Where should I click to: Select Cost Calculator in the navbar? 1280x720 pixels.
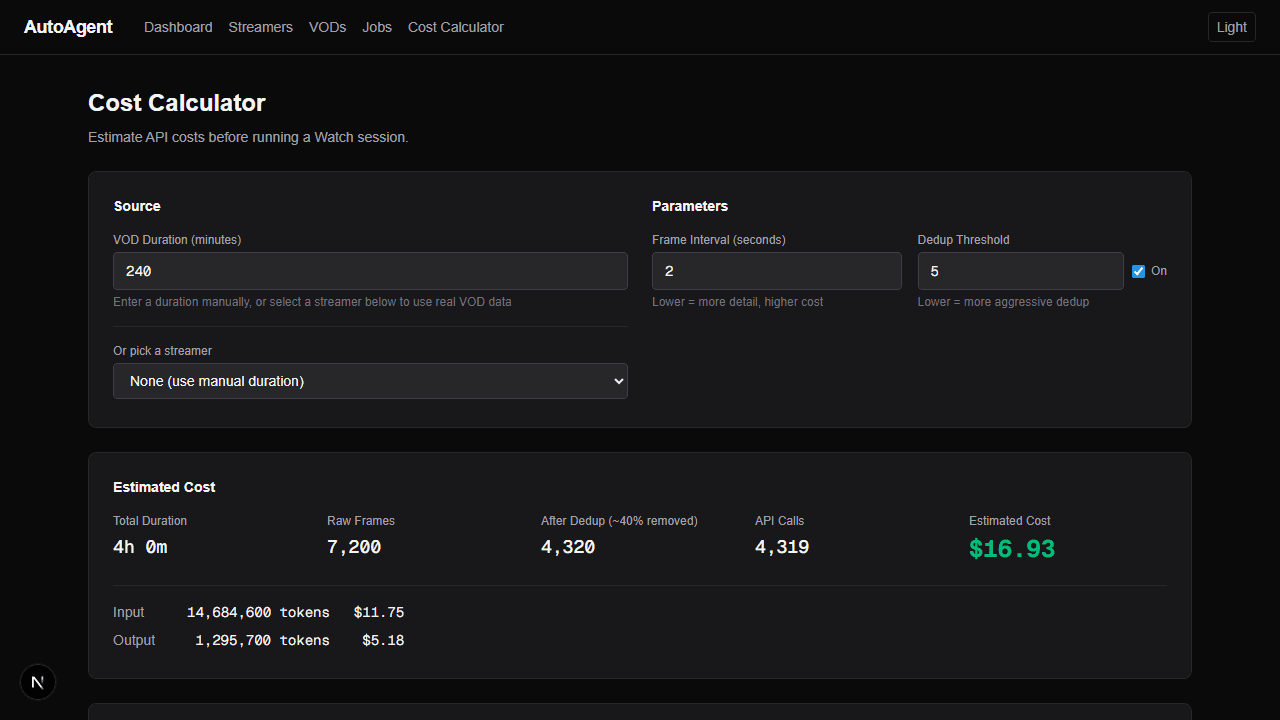[x=456, y=27]
